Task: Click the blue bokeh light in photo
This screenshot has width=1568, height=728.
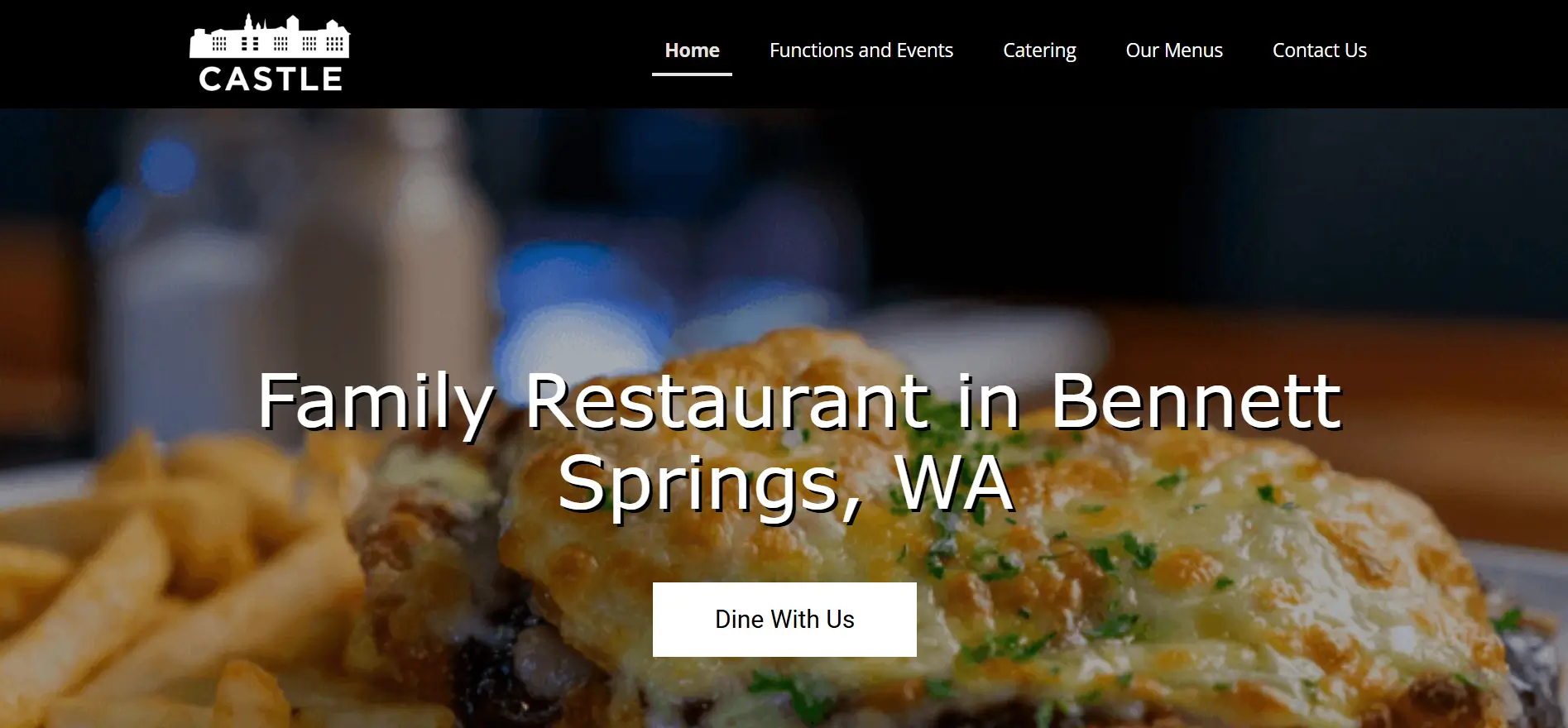Action: tap(168, 165)
